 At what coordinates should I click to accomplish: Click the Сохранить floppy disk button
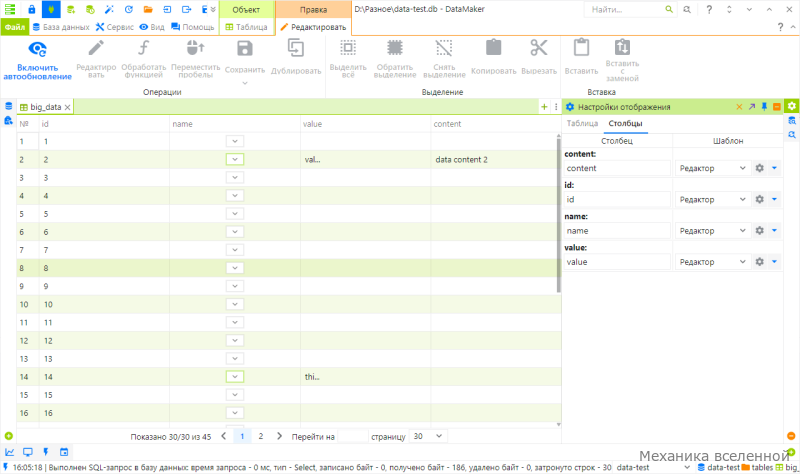pyautogui.click(x=245, y=56)
